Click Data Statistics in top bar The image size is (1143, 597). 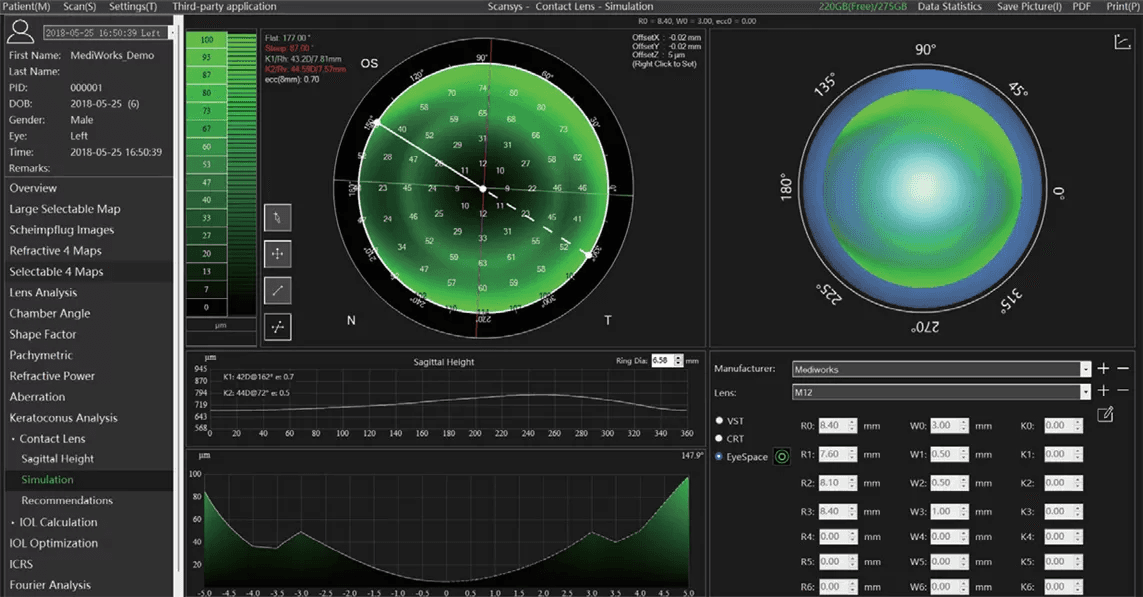pos(950,7)
